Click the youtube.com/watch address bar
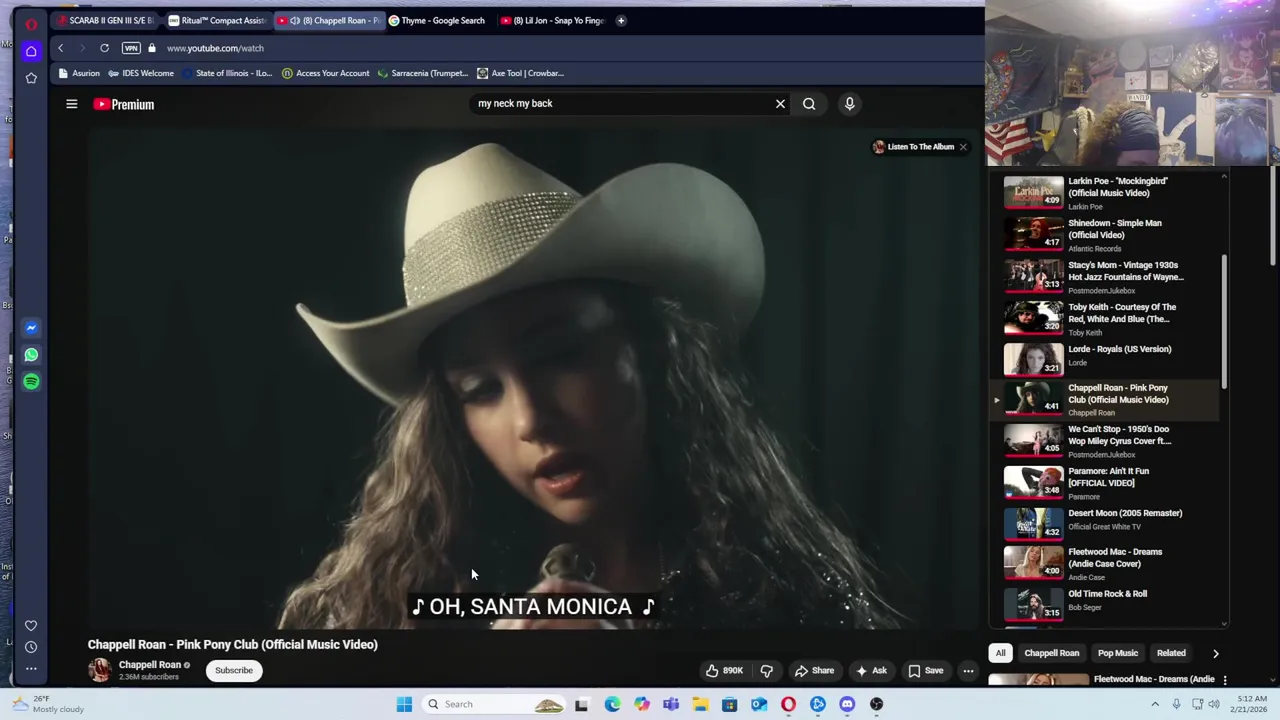Viewport: 1280px width, 720px height. [x=215, y=48]
